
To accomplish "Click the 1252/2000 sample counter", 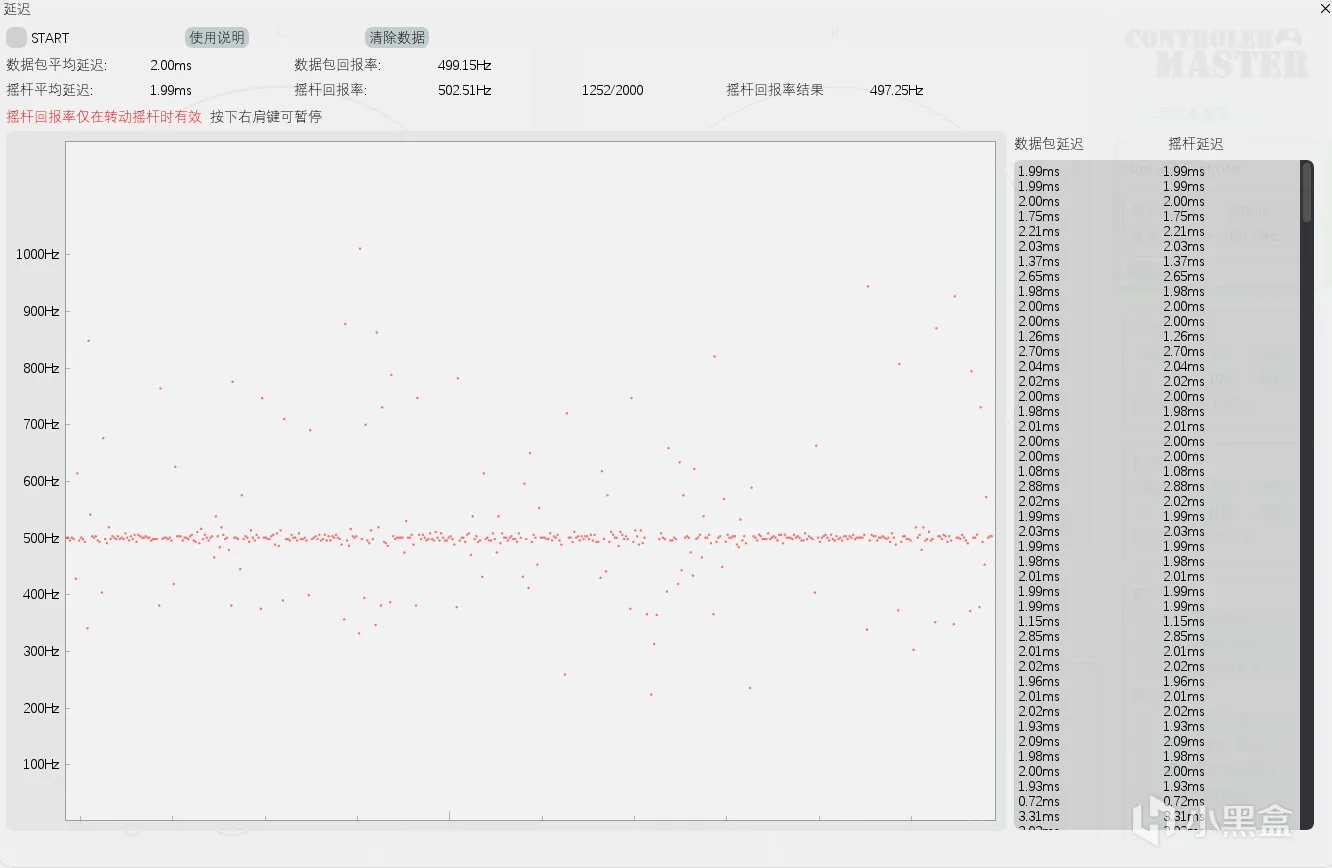I will [612, 90].
